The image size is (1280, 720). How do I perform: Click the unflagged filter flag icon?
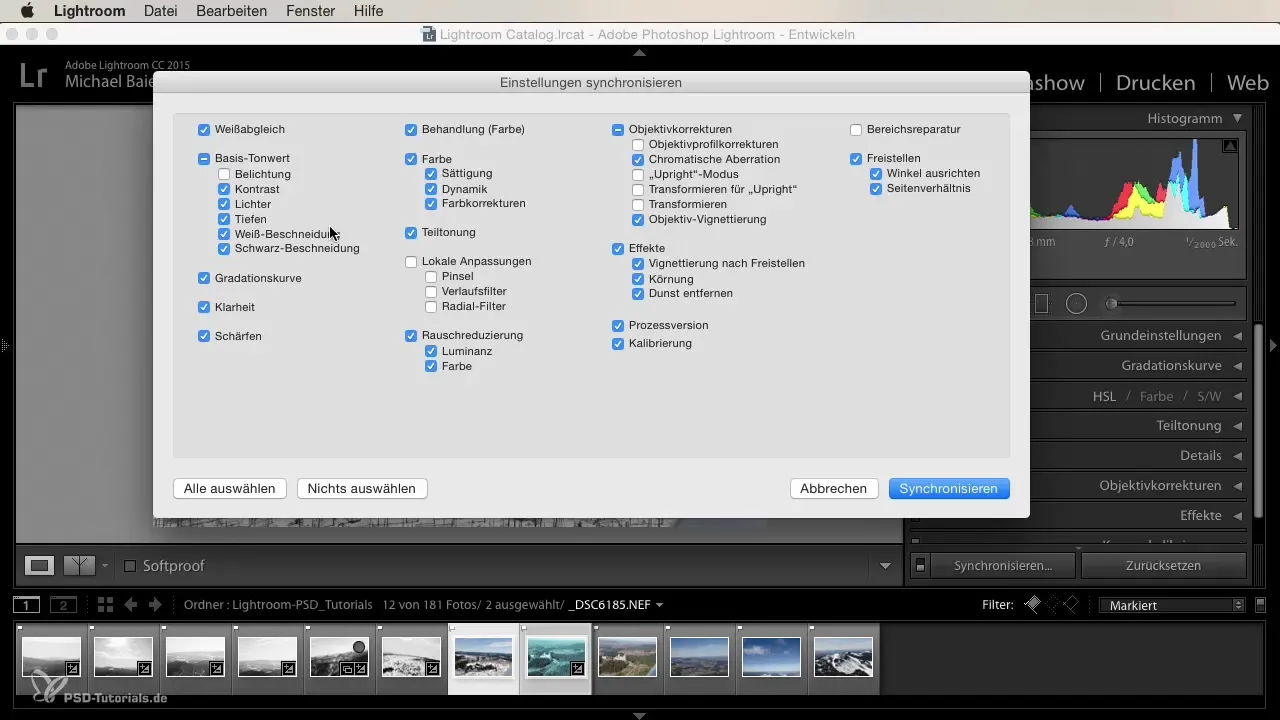(1052, 604)
